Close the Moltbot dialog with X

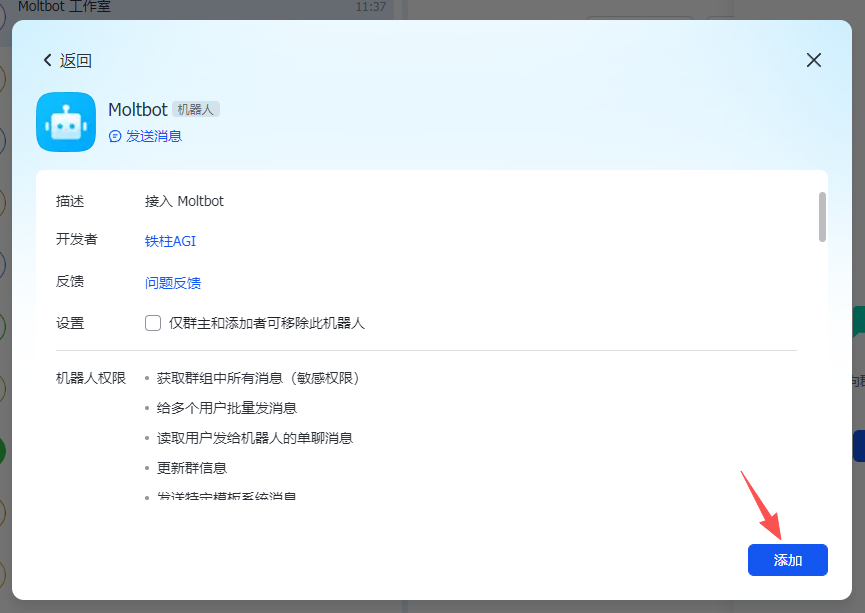point(814,60)
